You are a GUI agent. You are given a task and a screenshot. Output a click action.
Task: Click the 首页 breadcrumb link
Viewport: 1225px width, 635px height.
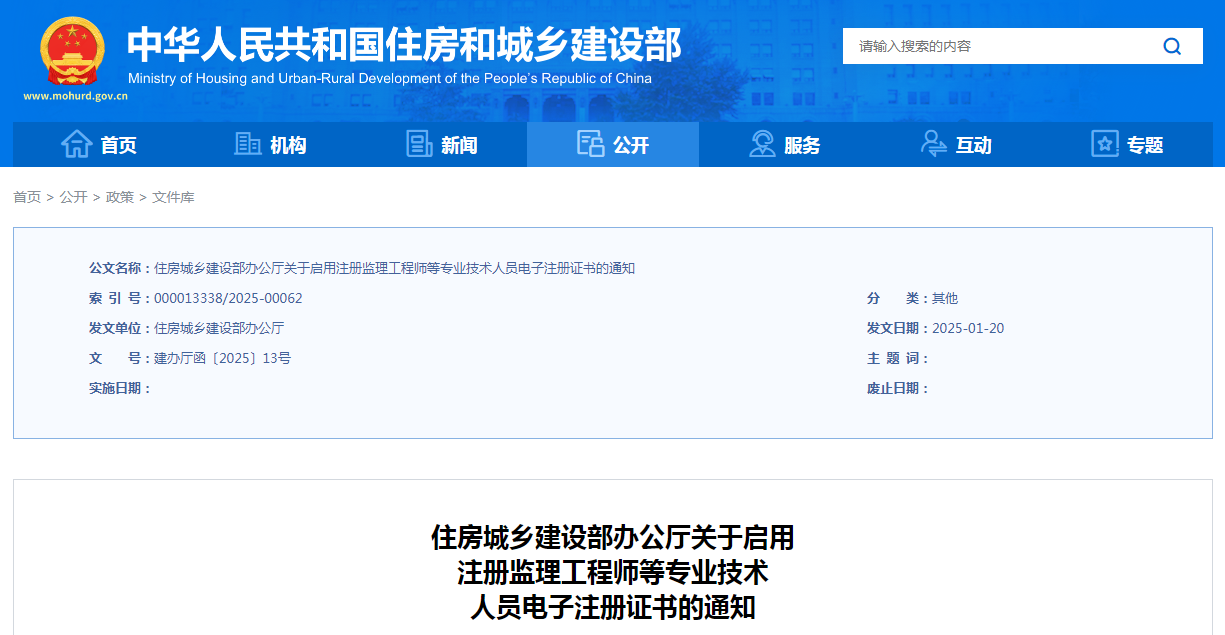27,197
